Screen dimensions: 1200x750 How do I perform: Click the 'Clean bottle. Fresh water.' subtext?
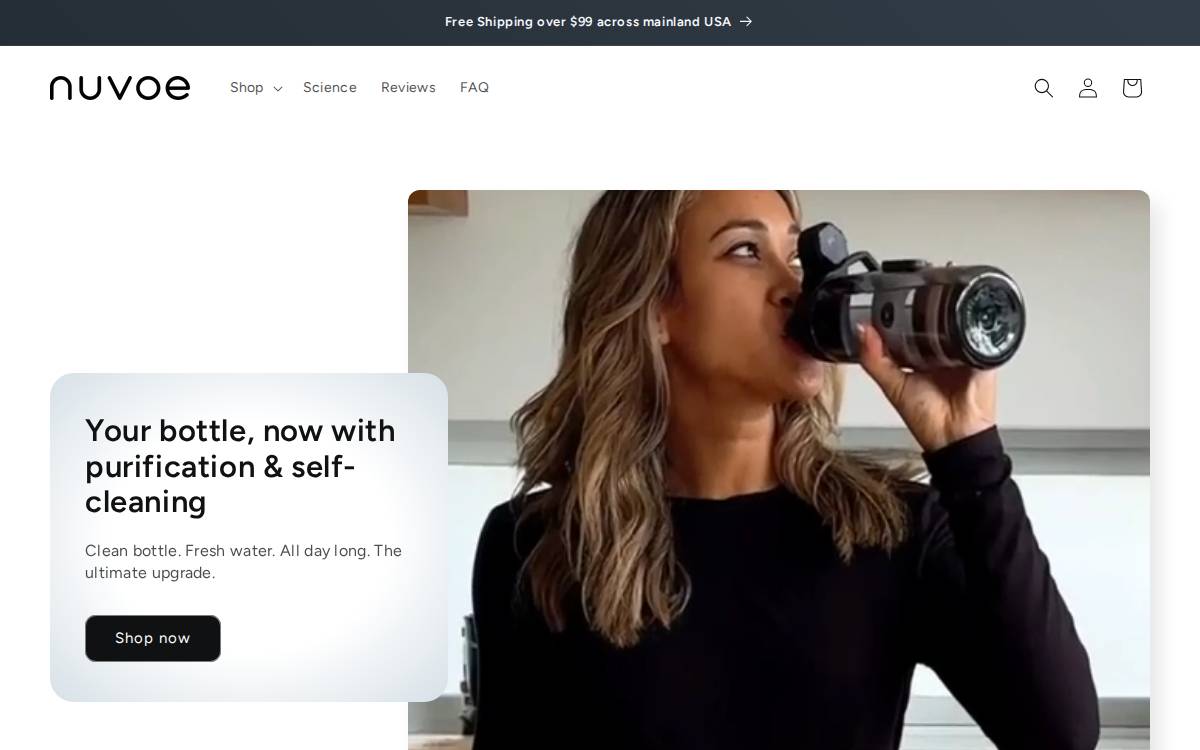coord(243,562)
